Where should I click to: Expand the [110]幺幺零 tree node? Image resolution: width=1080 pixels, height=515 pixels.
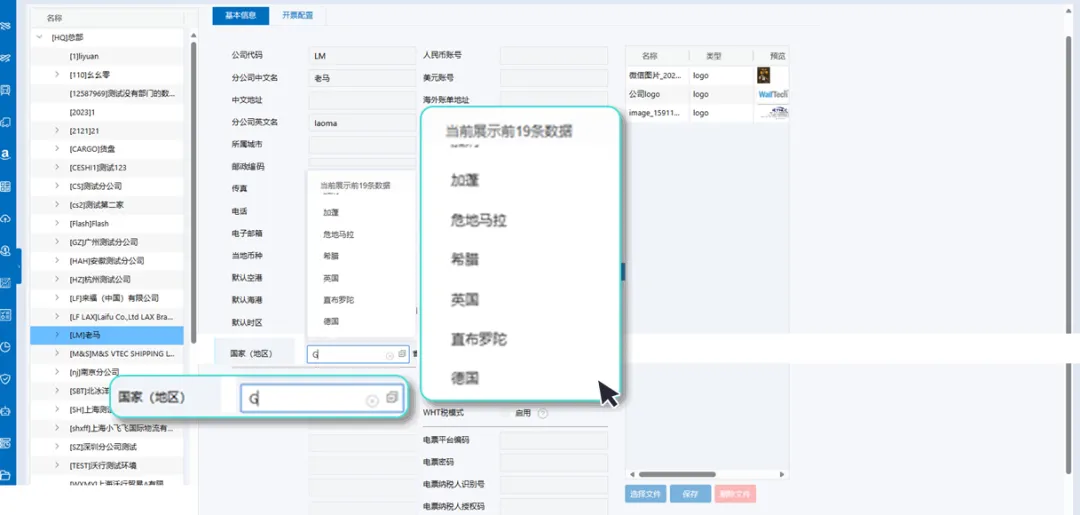coord(57,75)
